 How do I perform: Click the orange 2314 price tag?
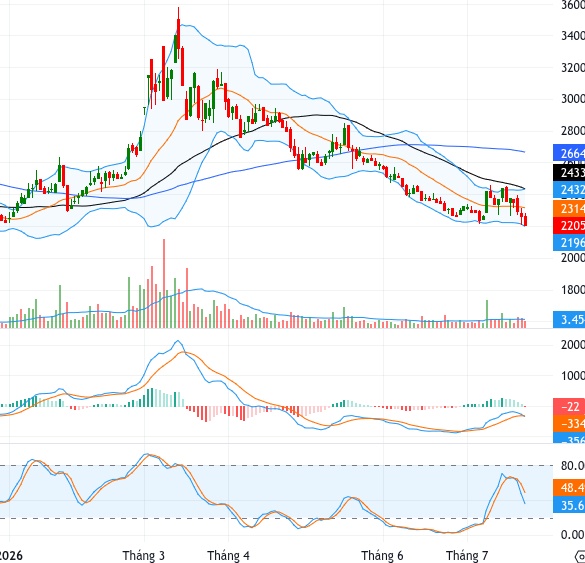(569, 208)
